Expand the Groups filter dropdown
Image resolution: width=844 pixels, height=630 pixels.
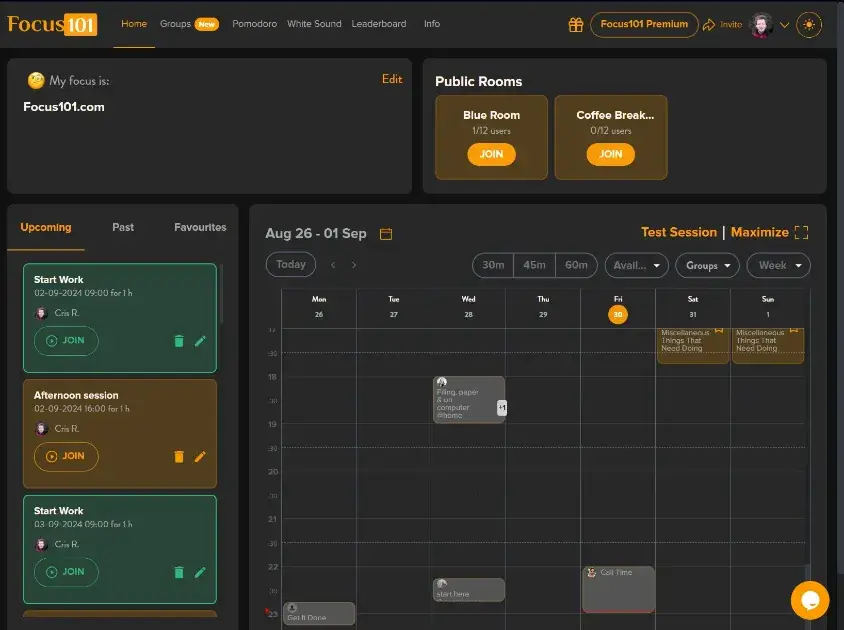pos(707,265)
